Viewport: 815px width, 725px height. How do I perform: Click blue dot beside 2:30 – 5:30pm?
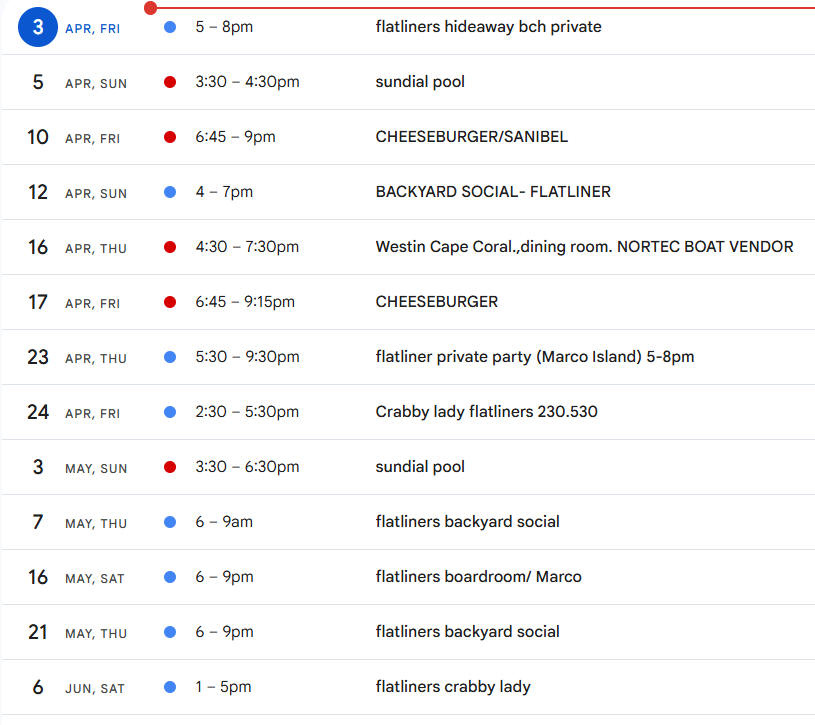tap(170, 412)
